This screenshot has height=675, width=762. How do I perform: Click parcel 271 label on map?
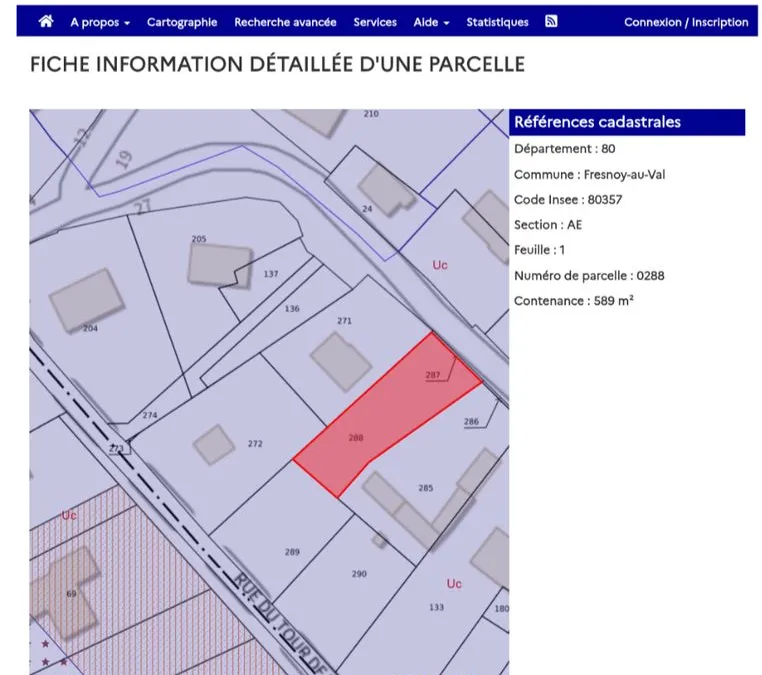(x=344, y=321)
